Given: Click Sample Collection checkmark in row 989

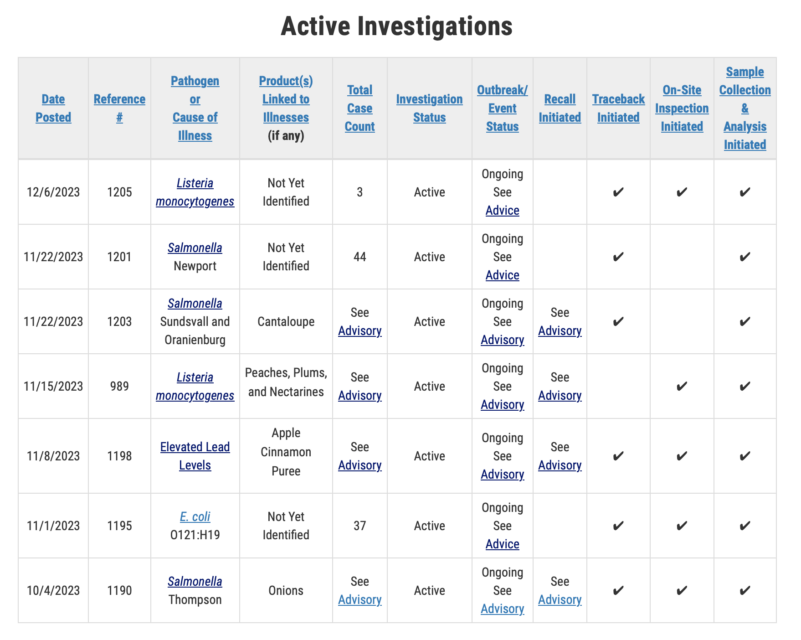Looking at the screenshot, I should [745, 387].
